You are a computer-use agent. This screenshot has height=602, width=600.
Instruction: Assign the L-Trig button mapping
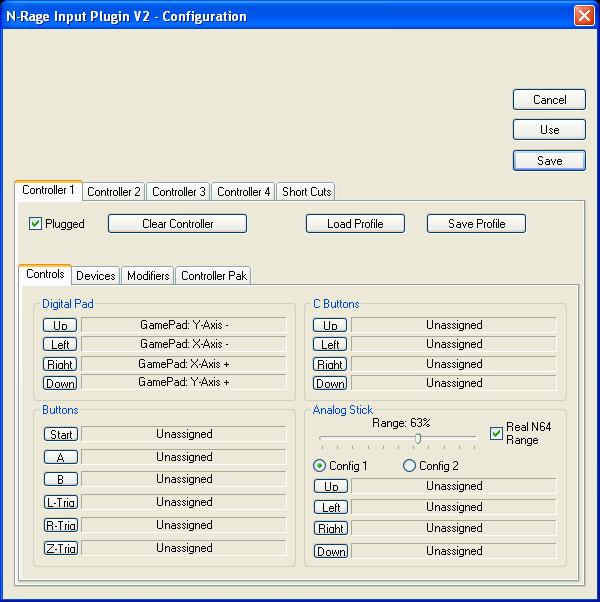click(61, 502)
